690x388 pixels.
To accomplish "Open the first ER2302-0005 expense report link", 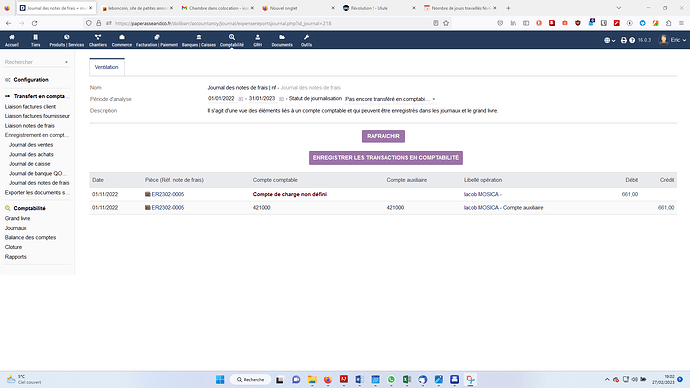I will pos(168,194).
